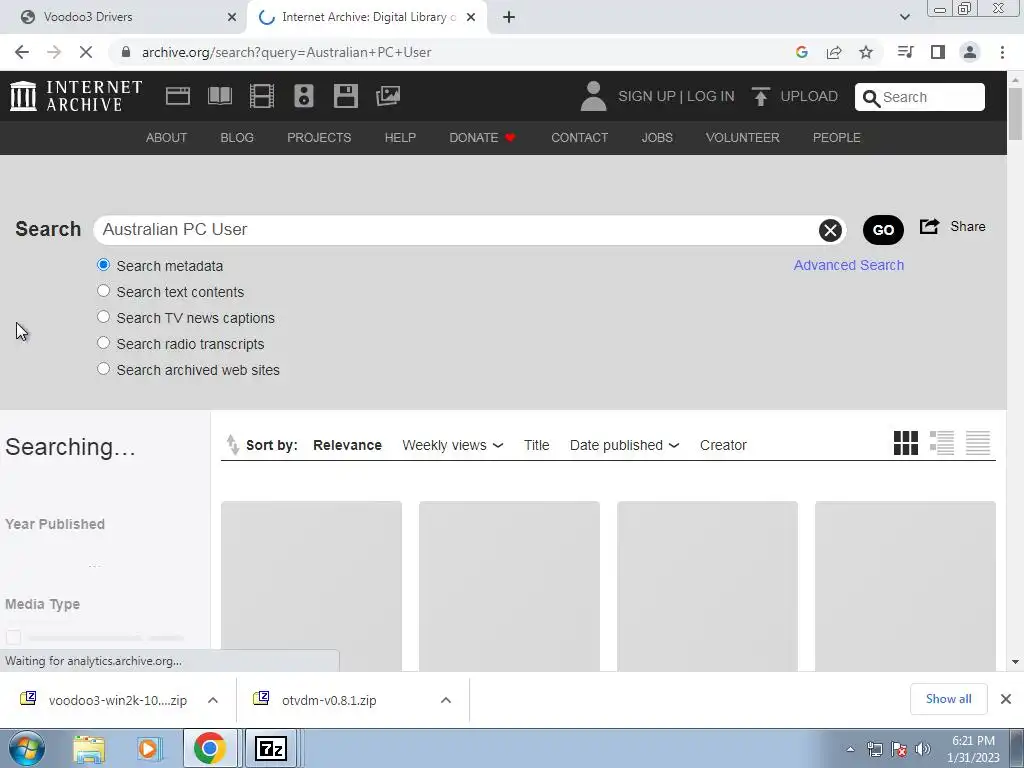Open the Software floppy disk icon
Screen dimensions: 1024x768
click(x=345, y=96)
